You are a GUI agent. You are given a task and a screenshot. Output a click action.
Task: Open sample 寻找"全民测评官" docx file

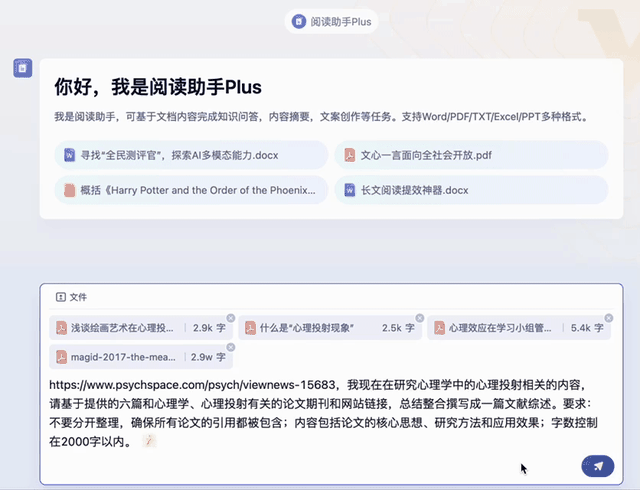point(191,155)
